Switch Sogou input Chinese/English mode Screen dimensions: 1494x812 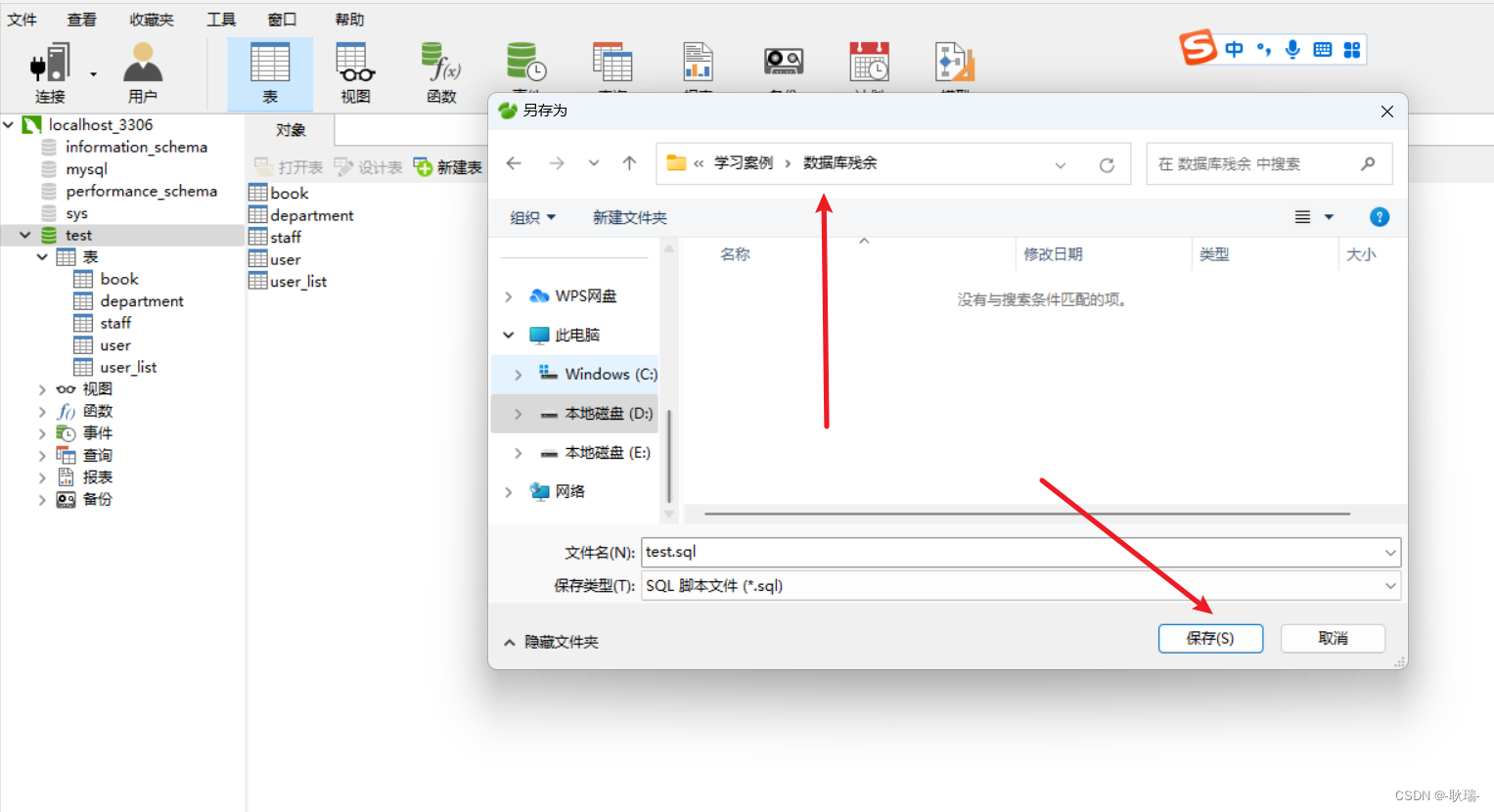[x=1234, y=49]
